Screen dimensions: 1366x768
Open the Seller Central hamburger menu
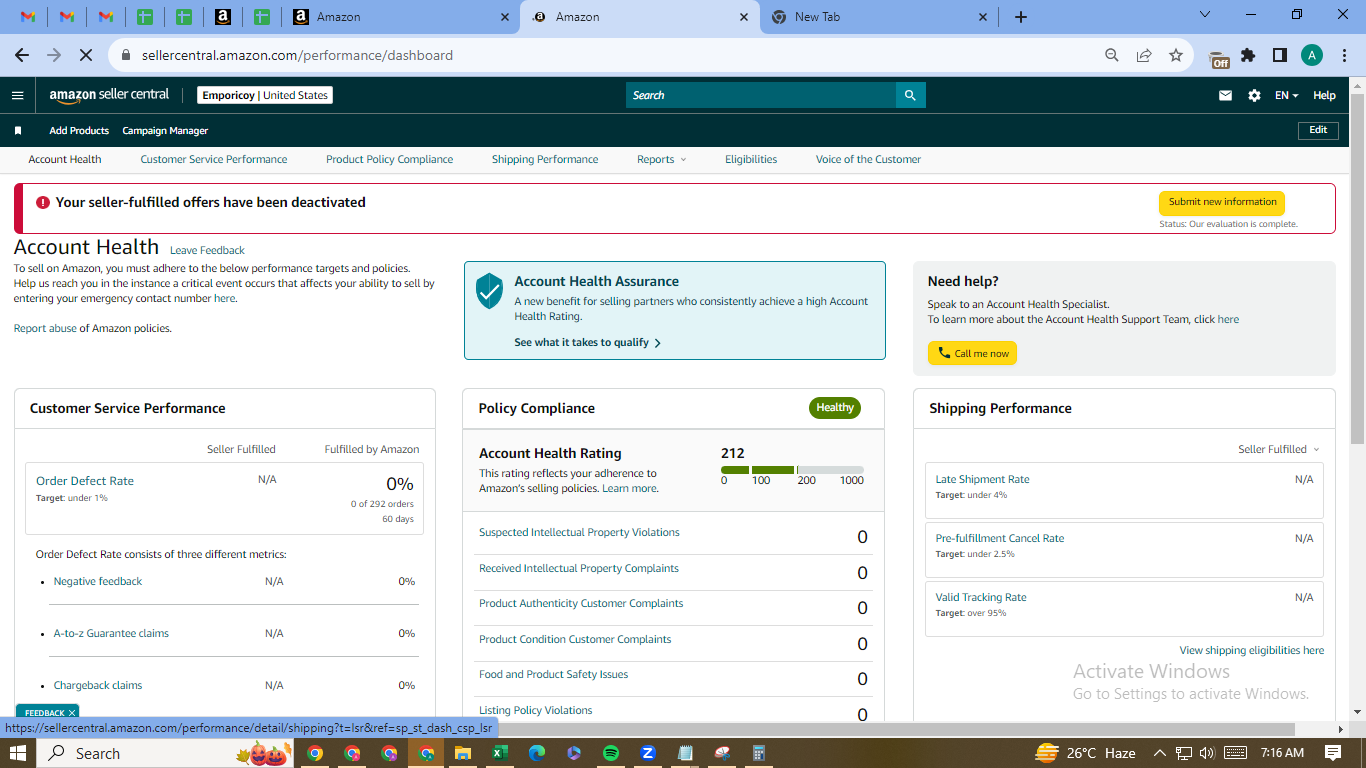click(17, 95)
